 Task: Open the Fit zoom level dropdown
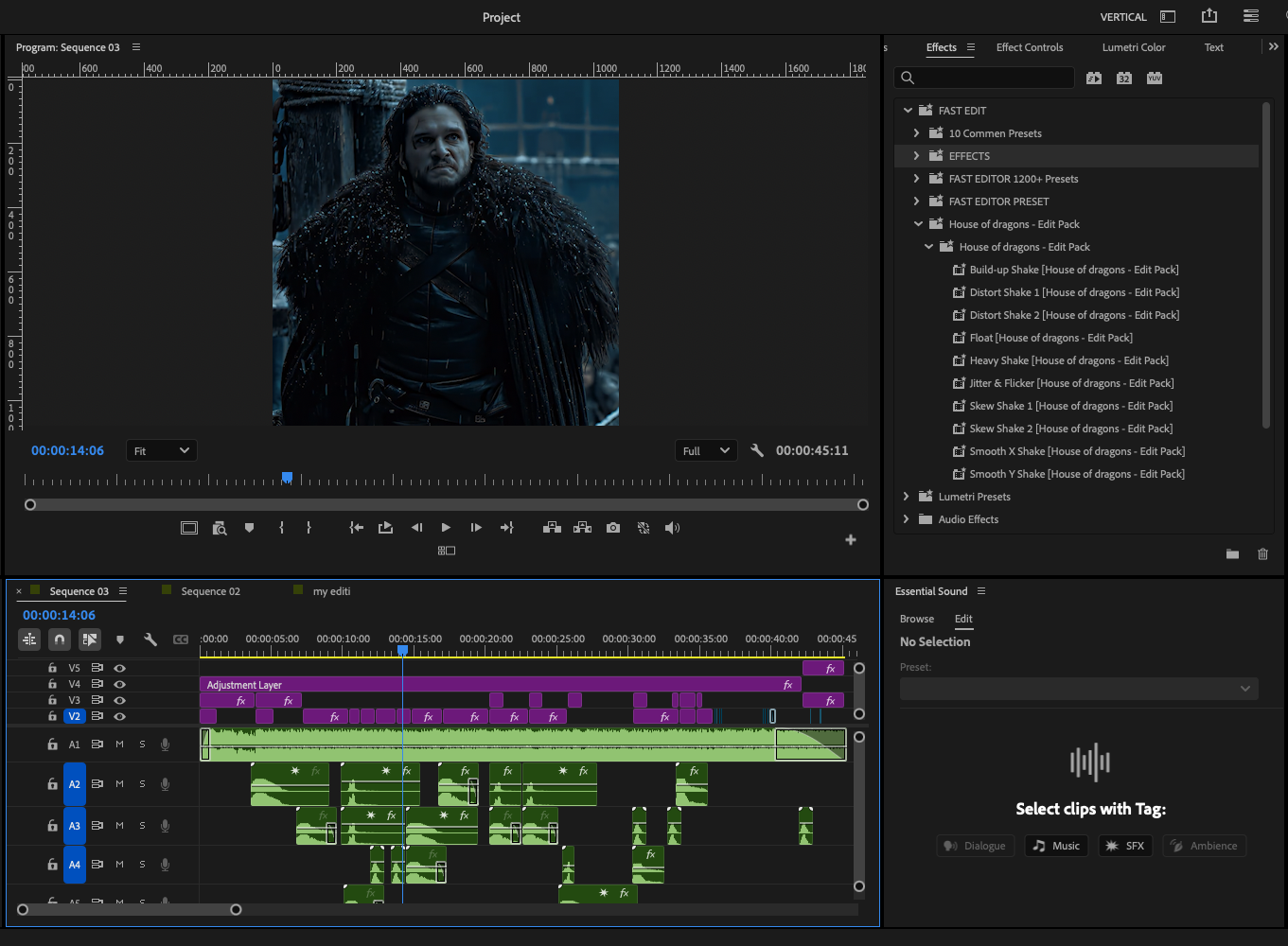tap(162, 451)
